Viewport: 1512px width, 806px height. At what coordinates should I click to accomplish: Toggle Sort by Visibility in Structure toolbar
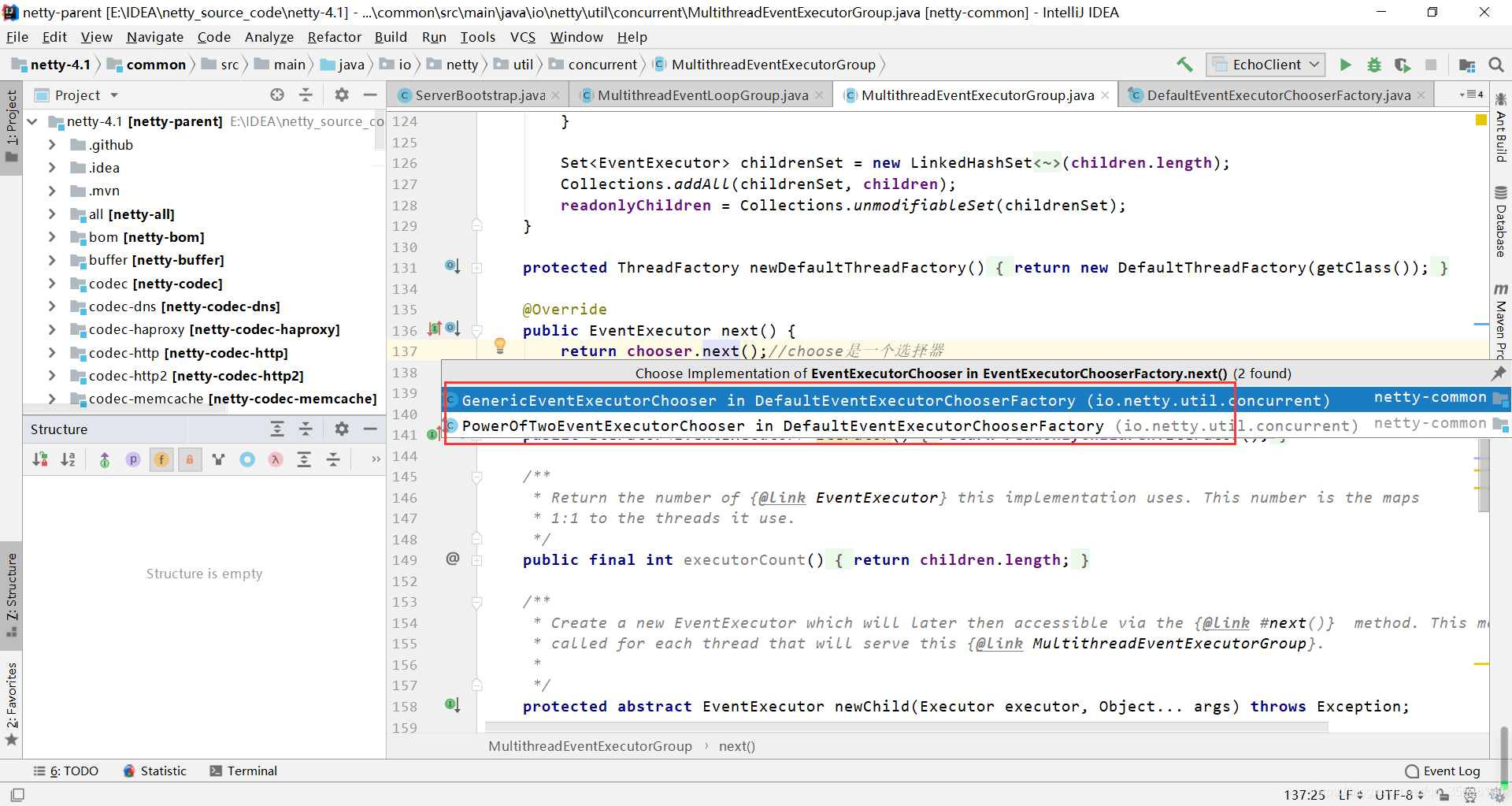(40, 459)
